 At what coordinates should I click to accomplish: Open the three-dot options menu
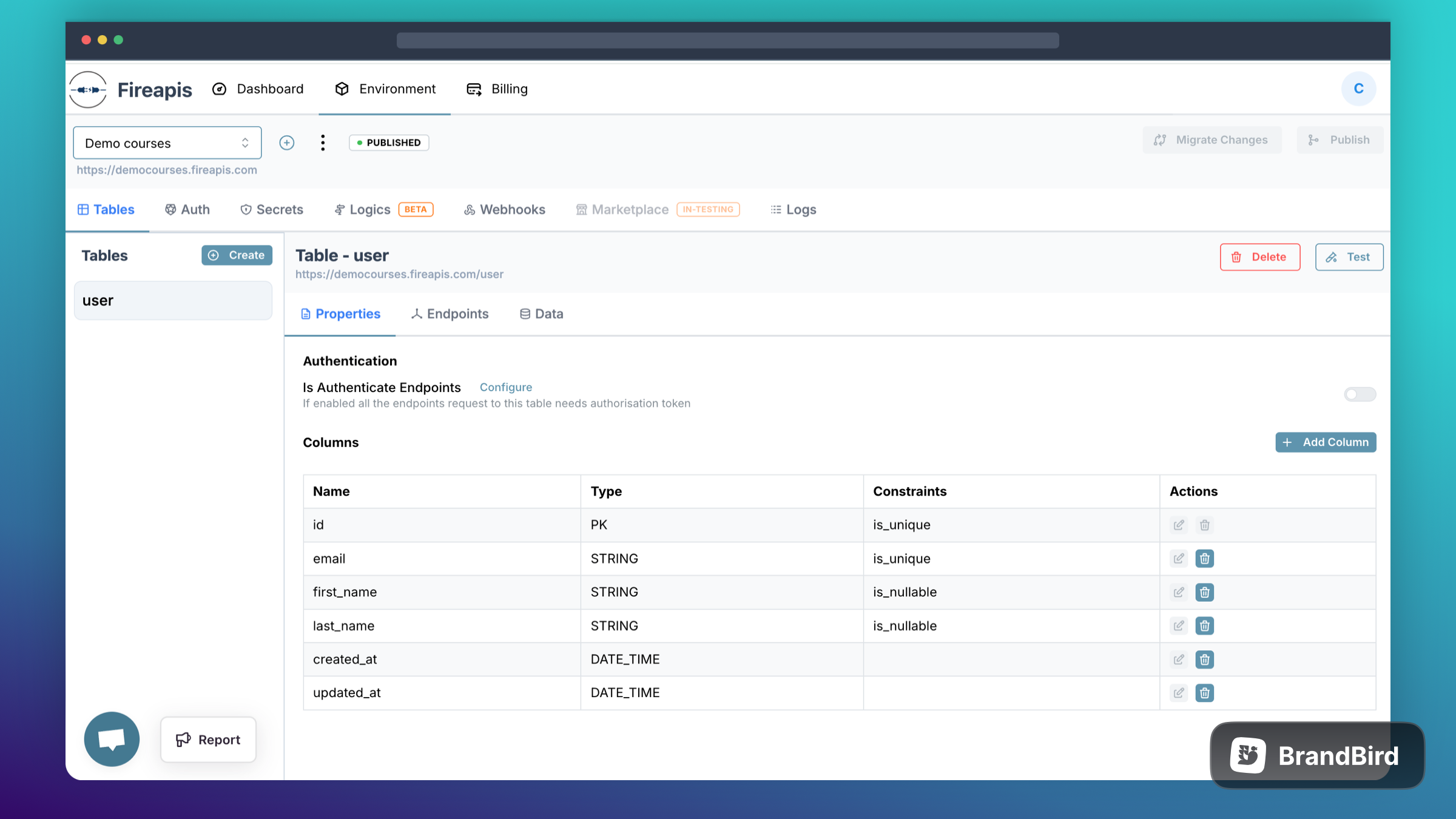pos(322,142)
